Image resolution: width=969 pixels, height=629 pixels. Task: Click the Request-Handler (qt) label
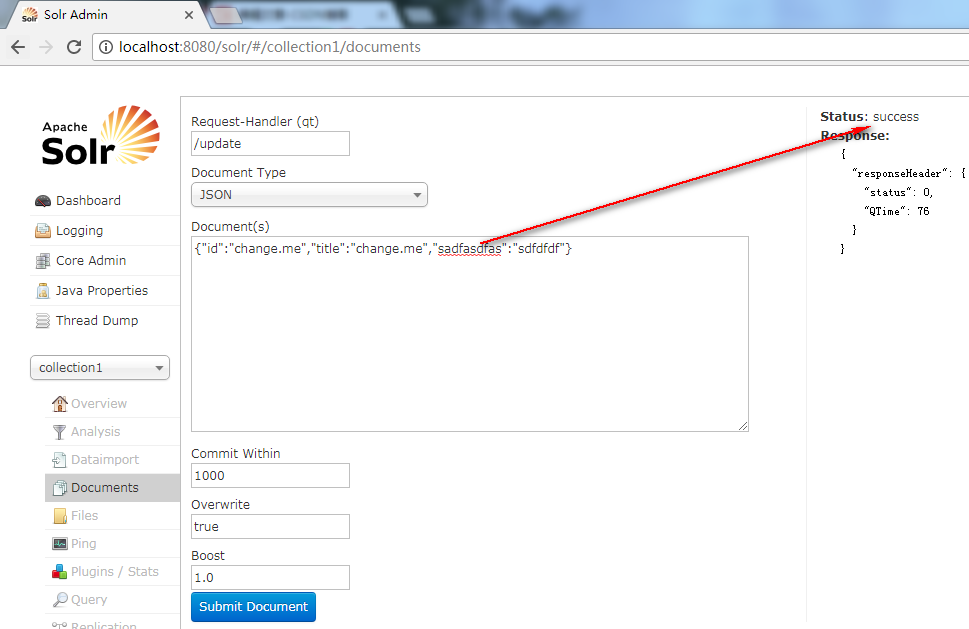[x=255, y=122]
